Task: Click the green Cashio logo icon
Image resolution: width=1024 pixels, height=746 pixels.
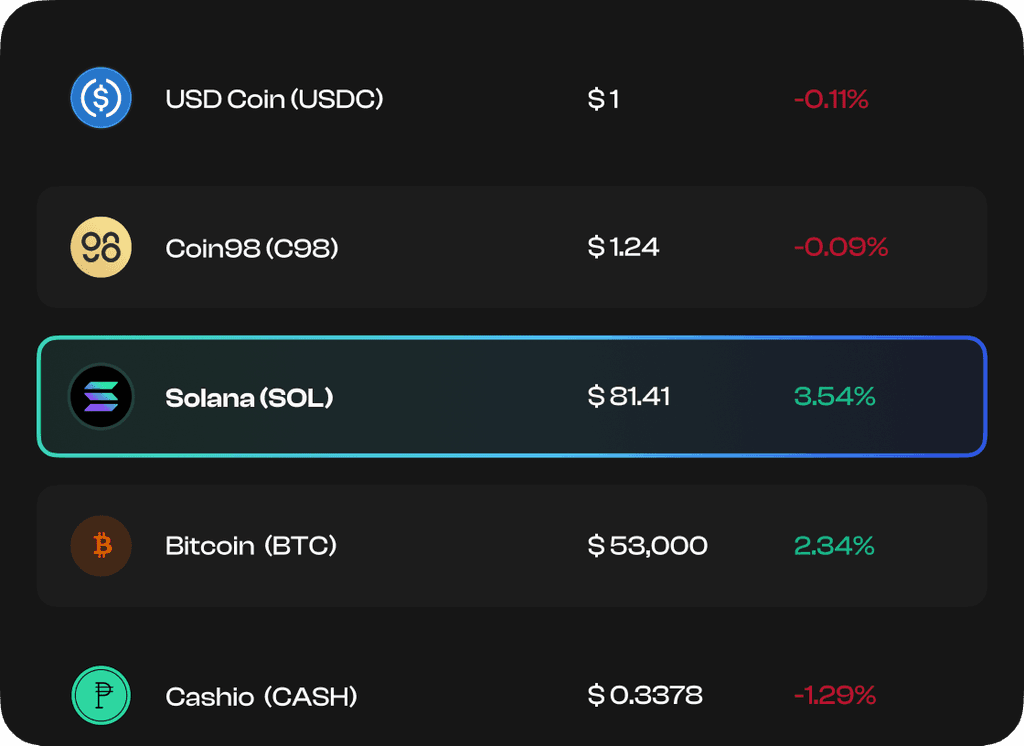Action: point(101,695)
